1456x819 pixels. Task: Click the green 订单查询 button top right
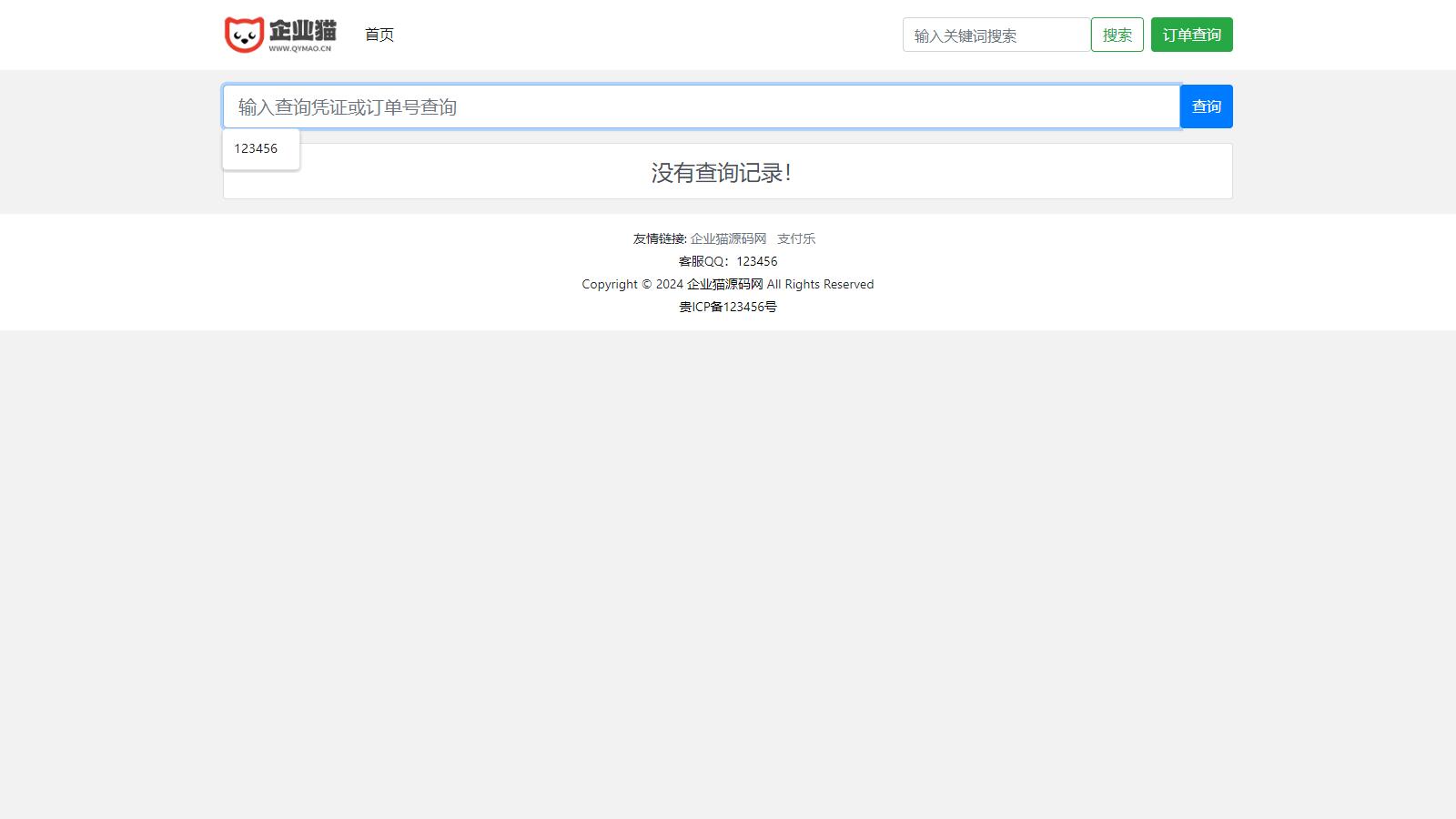click(x=1192, y=35)
